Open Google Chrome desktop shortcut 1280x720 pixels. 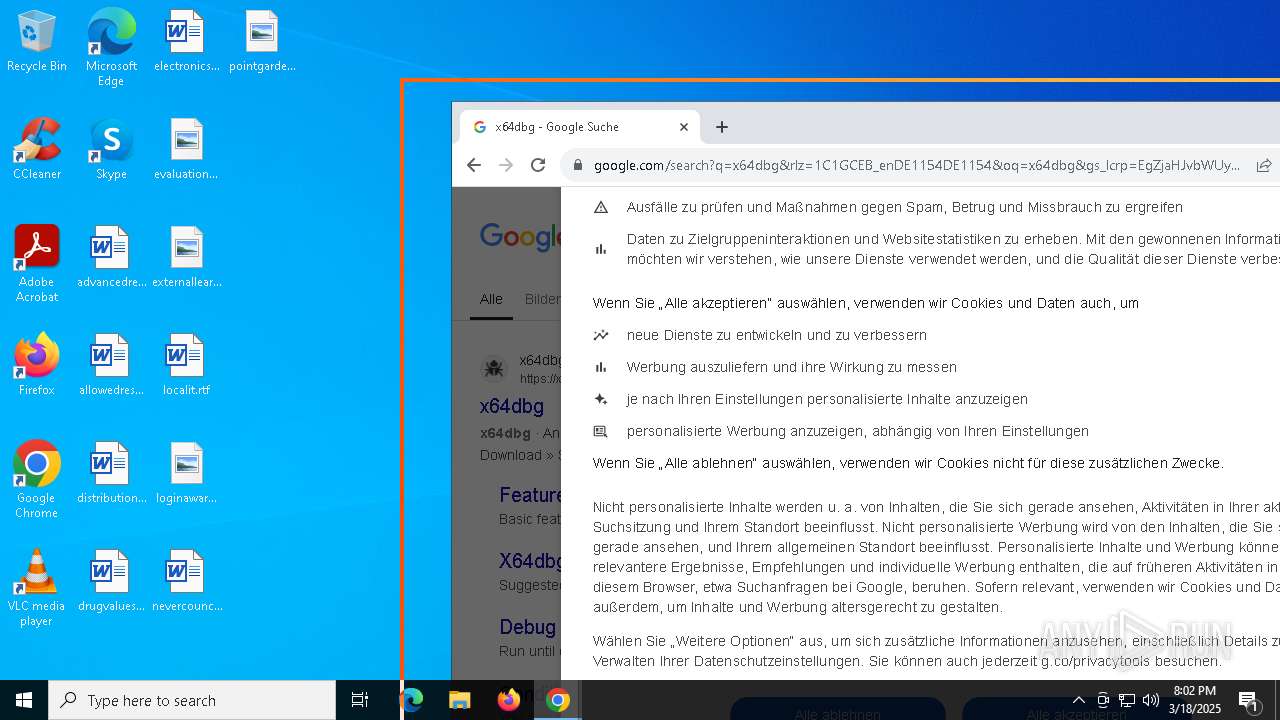pos(37,480)
